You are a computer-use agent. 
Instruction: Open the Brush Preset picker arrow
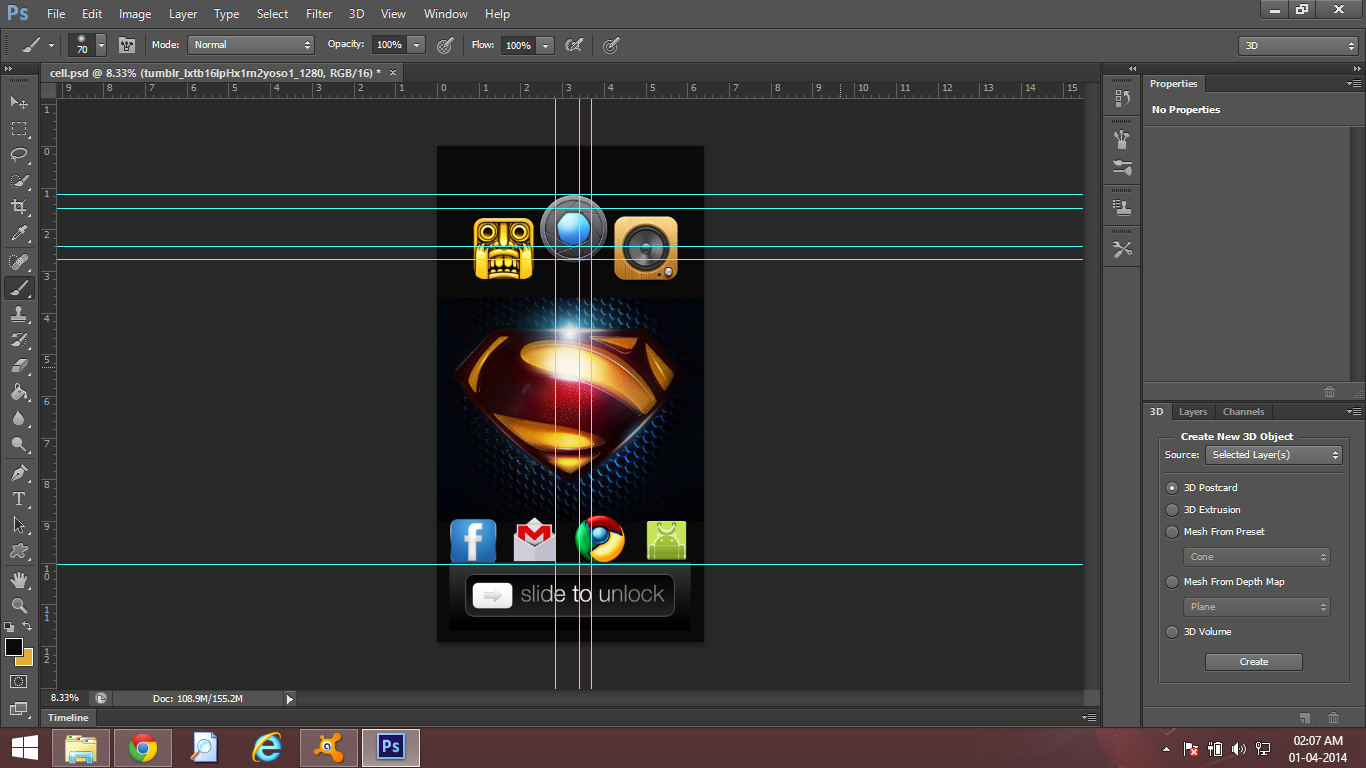(x=101, y=45)
